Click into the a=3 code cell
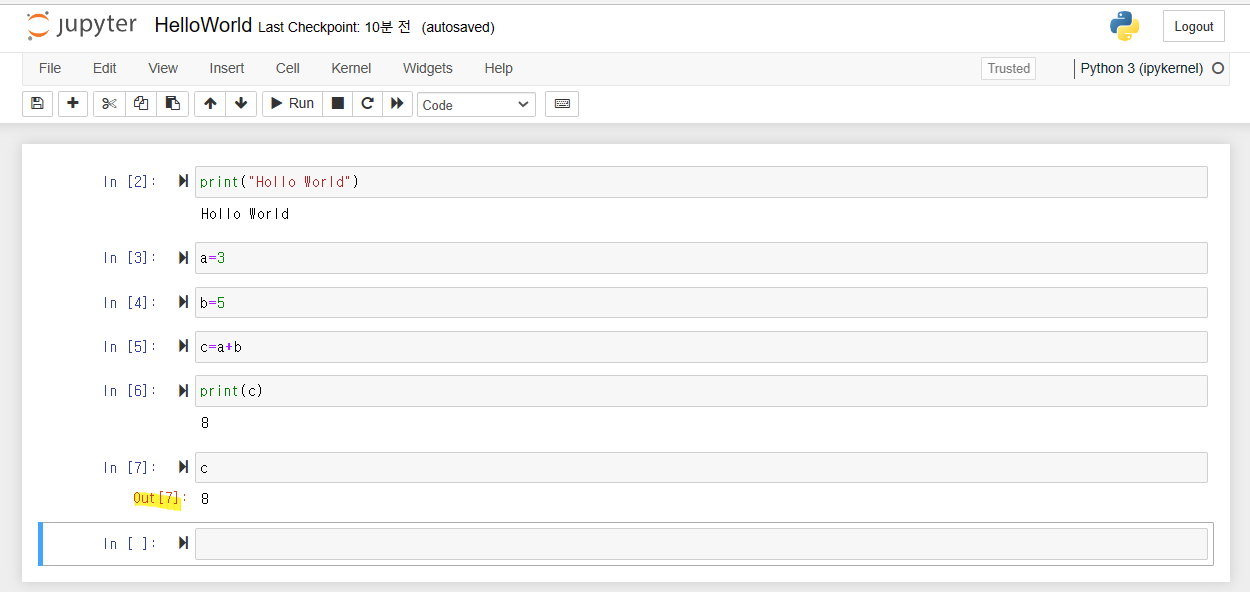This screenshot has height=592, width=1250. point(701,257)
